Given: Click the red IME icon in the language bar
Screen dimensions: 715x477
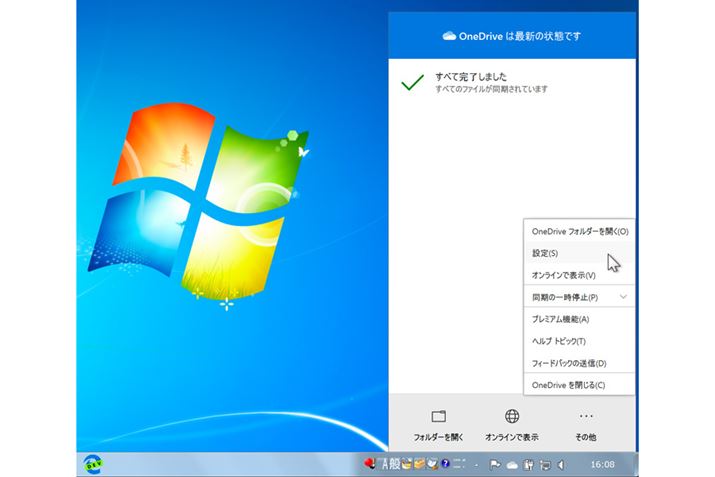Looking at the screenshot, I should (x=369, y=463).
